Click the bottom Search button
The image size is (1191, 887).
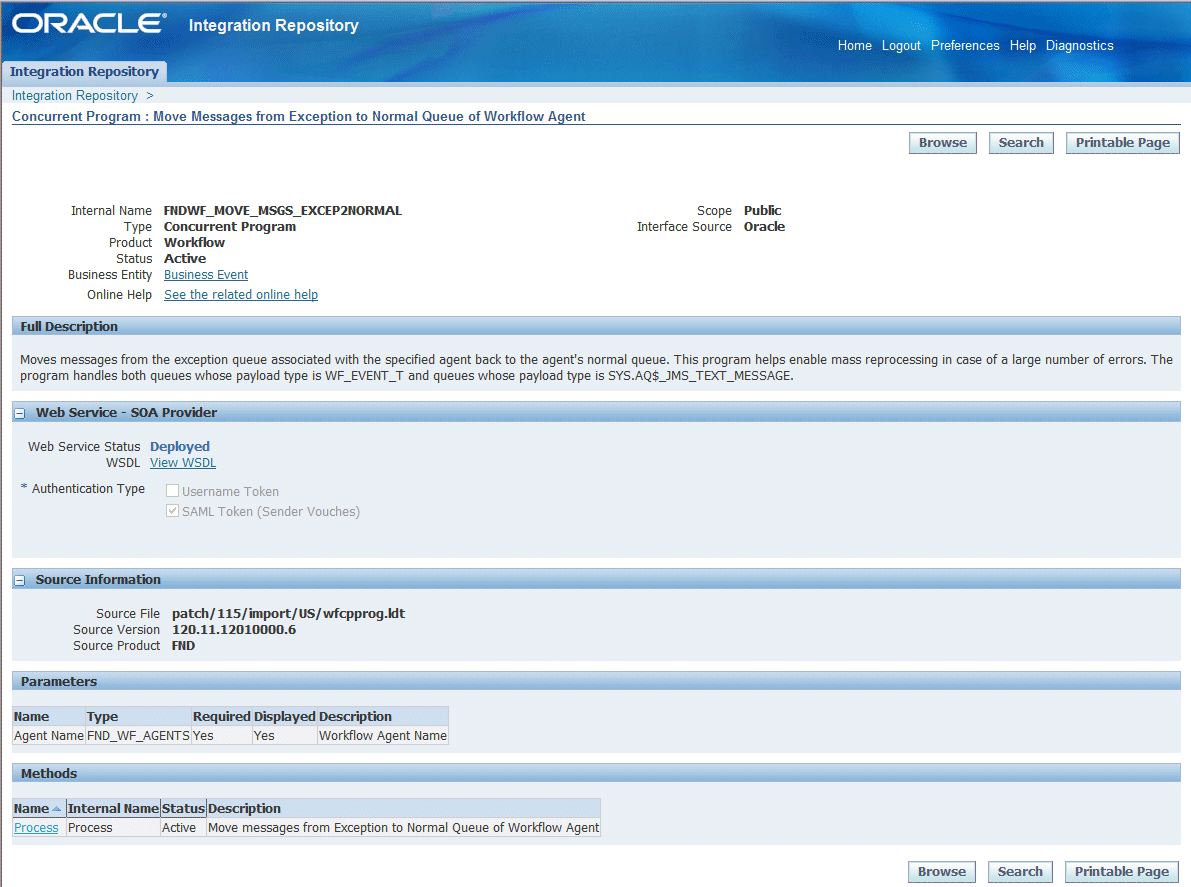[x=1020, y=872]
